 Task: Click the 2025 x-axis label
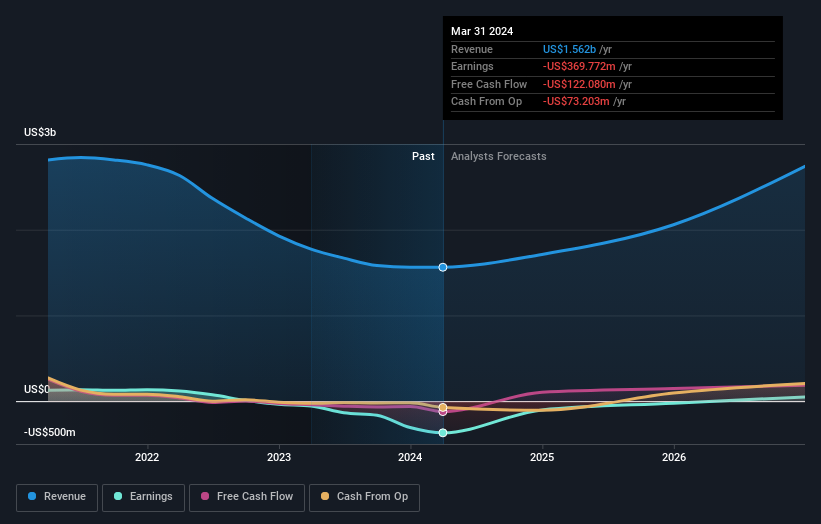542,457
